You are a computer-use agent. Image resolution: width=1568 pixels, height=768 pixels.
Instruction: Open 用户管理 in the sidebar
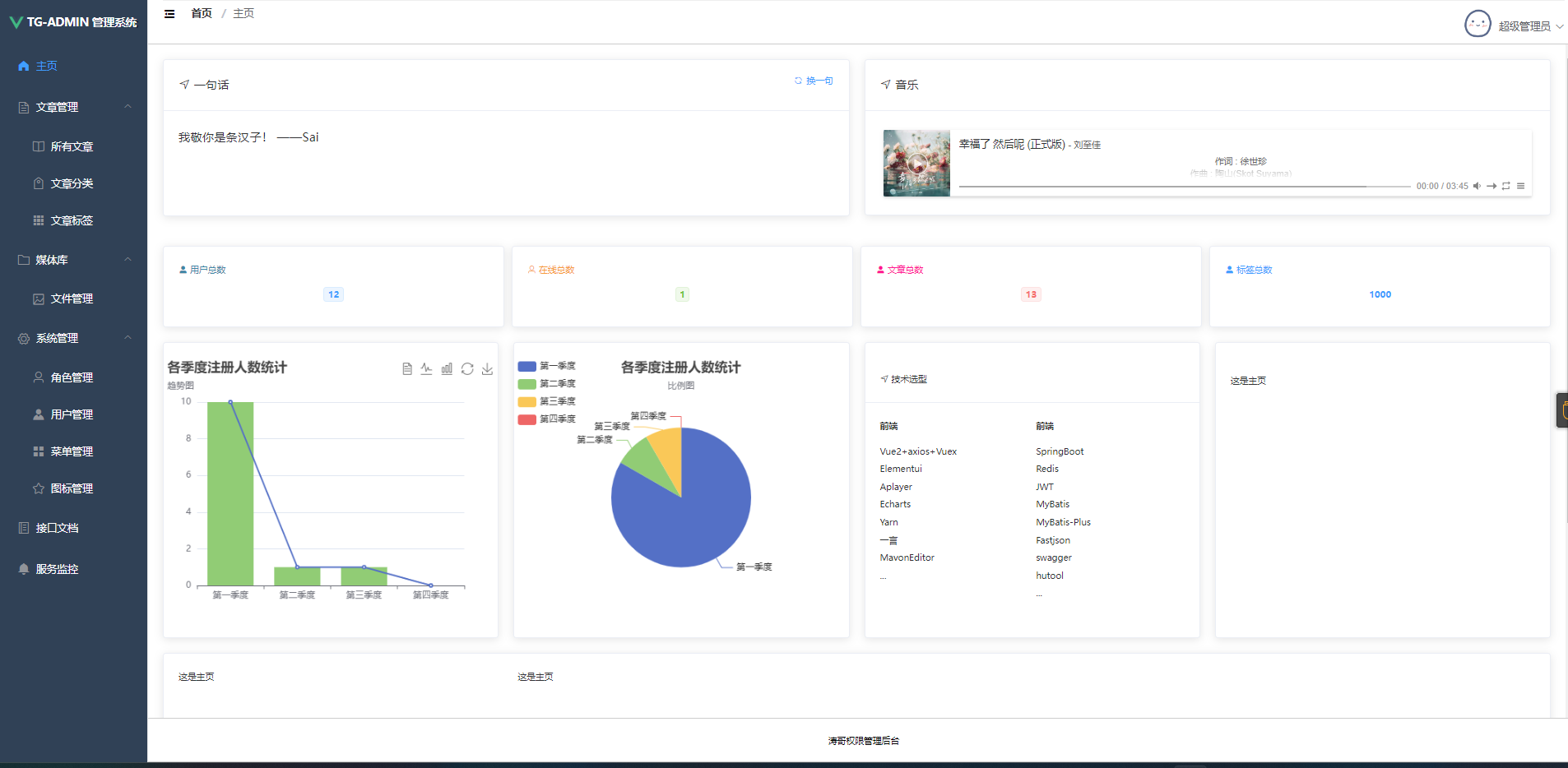[72, 414]
